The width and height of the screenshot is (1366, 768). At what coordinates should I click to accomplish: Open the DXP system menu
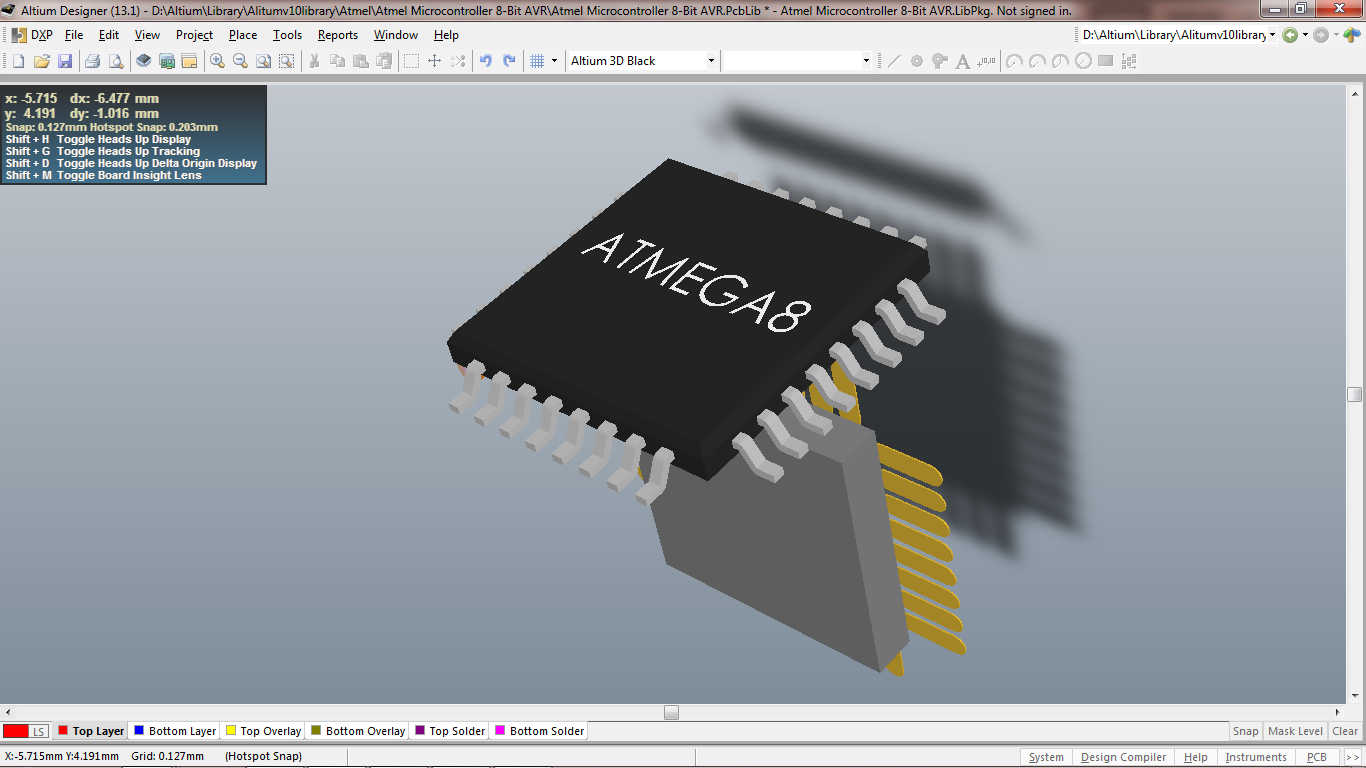32,35
